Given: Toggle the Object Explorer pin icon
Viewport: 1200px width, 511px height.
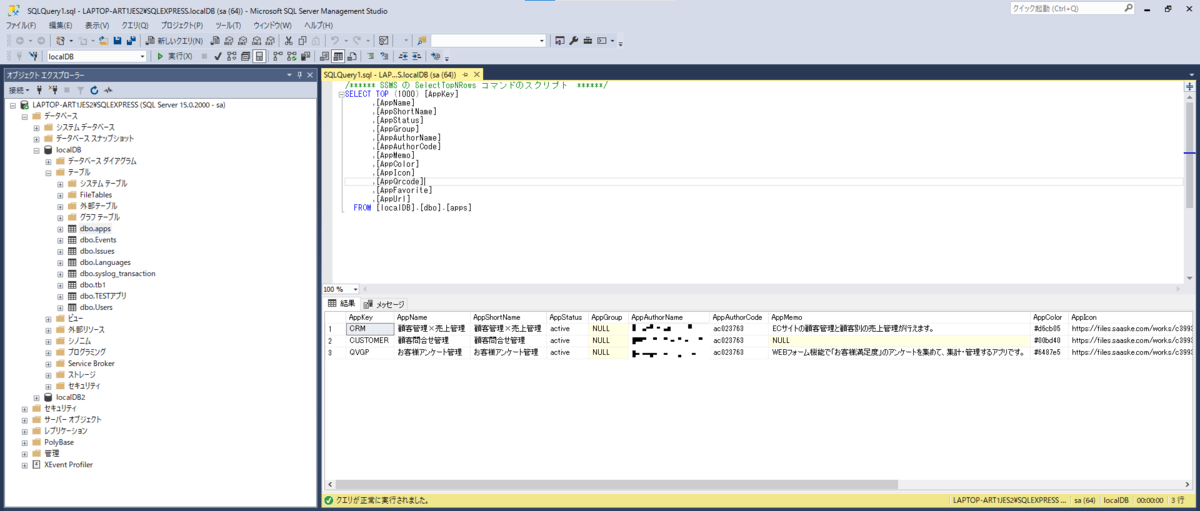Looking at the screenshot, I should coord(299,75).
